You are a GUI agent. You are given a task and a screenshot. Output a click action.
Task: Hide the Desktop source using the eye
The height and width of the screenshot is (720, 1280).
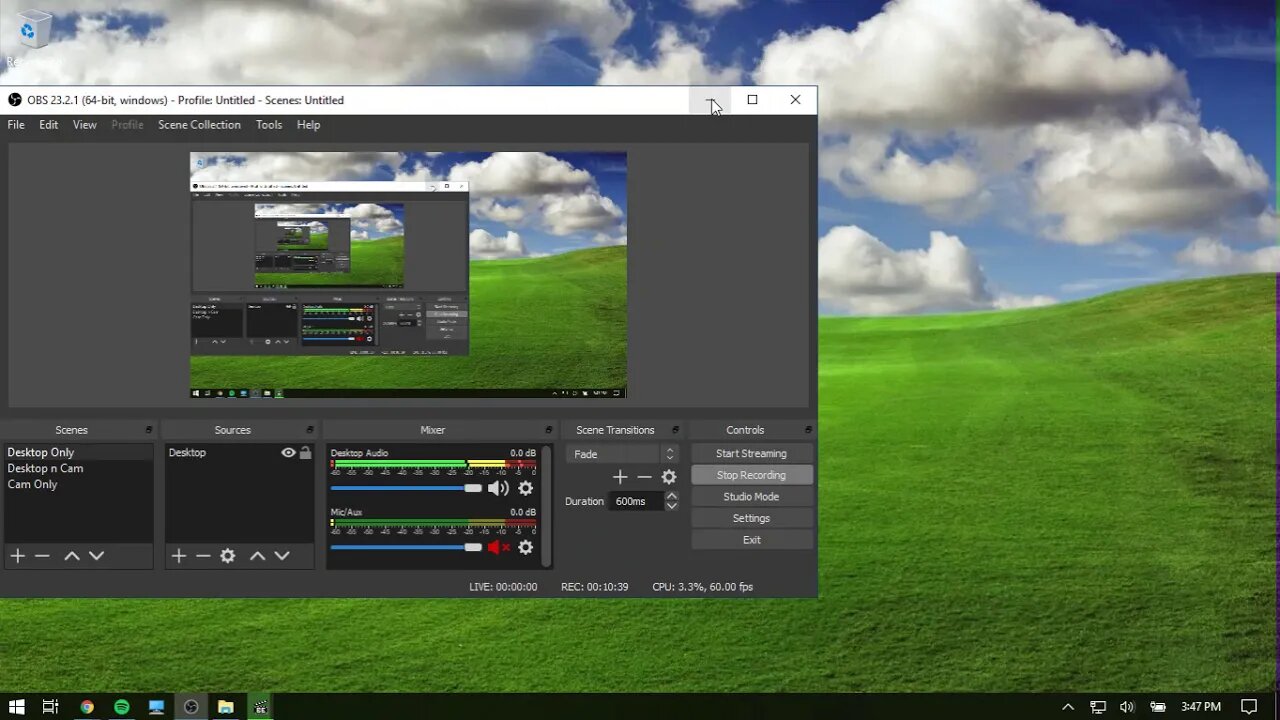pos(288,453)
